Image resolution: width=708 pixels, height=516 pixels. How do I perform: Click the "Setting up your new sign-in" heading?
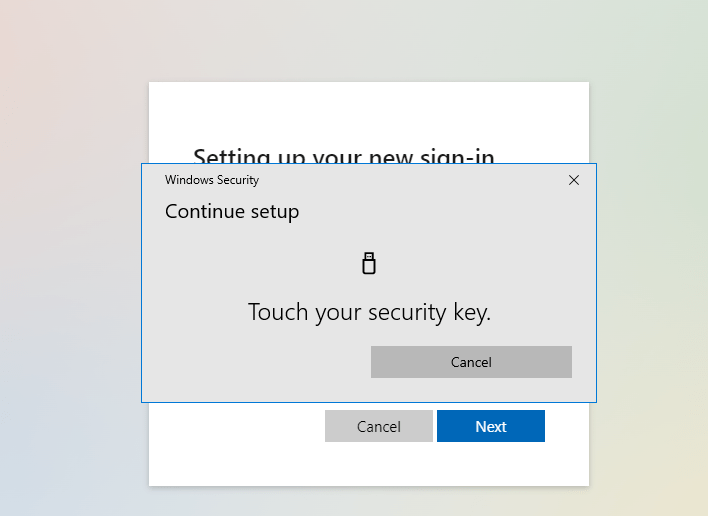(x=343, y=156)
